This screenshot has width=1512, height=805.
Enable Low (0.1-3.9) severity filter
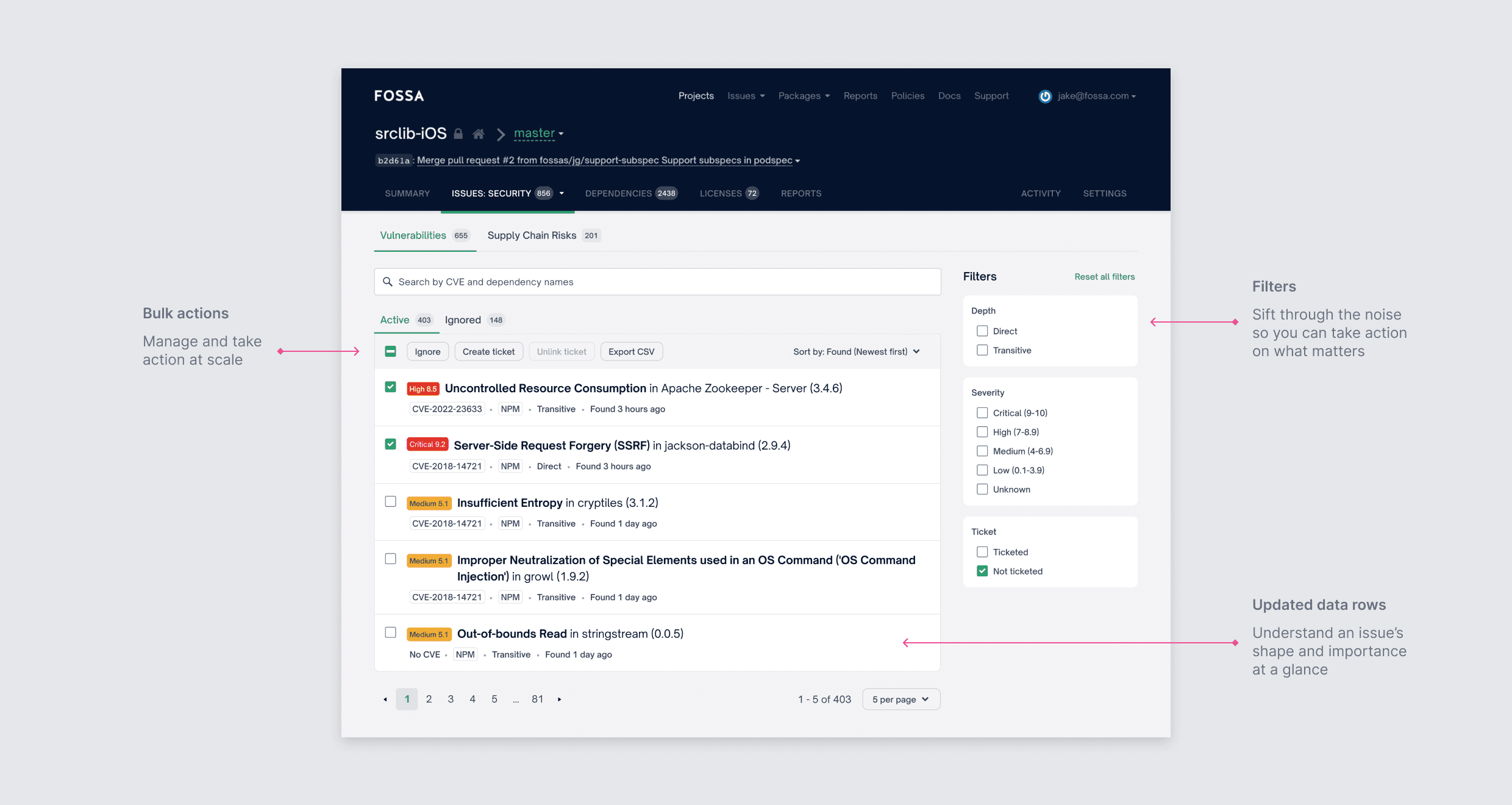tap(982, 470)
